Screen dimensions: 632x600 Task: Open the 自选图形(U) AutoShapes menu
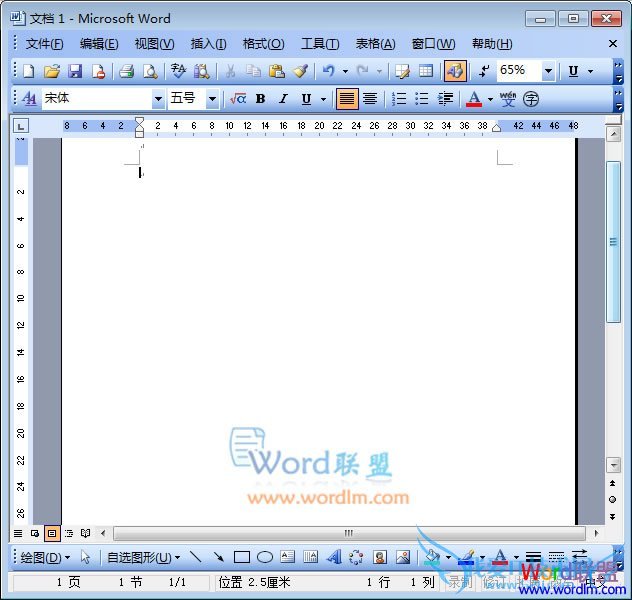(143, 558)
